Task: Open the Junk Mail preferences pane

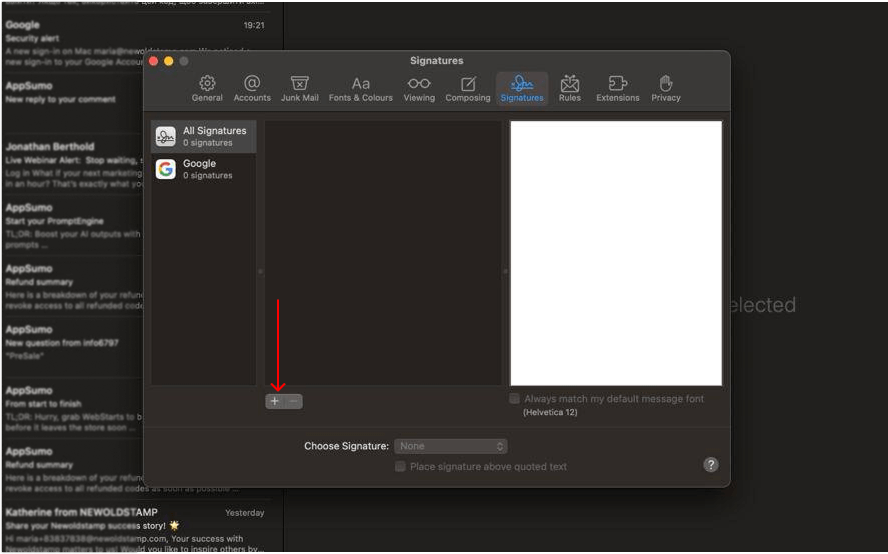Action: [300, 89]
